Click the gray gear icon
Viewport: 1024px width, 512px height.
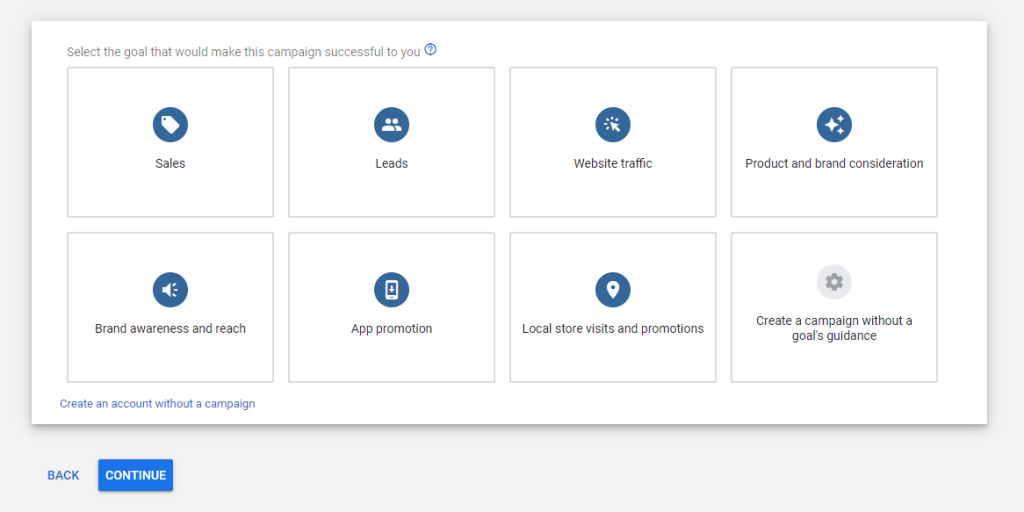(x=834, y=282)
